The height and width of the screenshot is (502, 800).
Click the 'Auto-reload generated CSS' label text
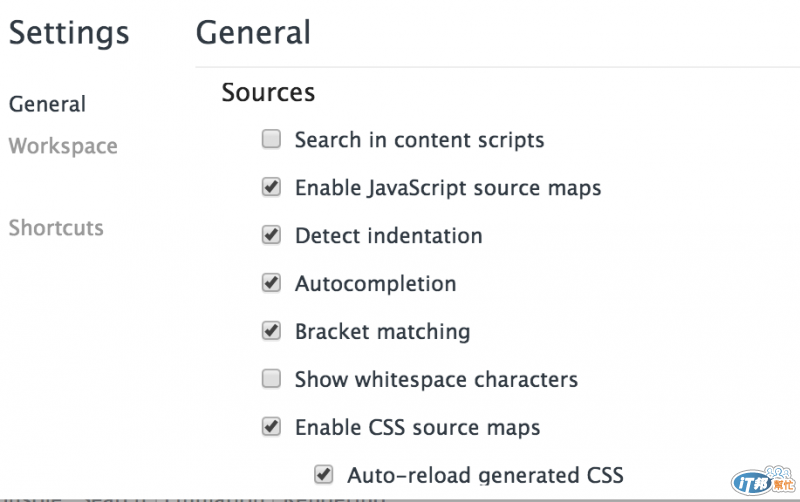[485, 474]
